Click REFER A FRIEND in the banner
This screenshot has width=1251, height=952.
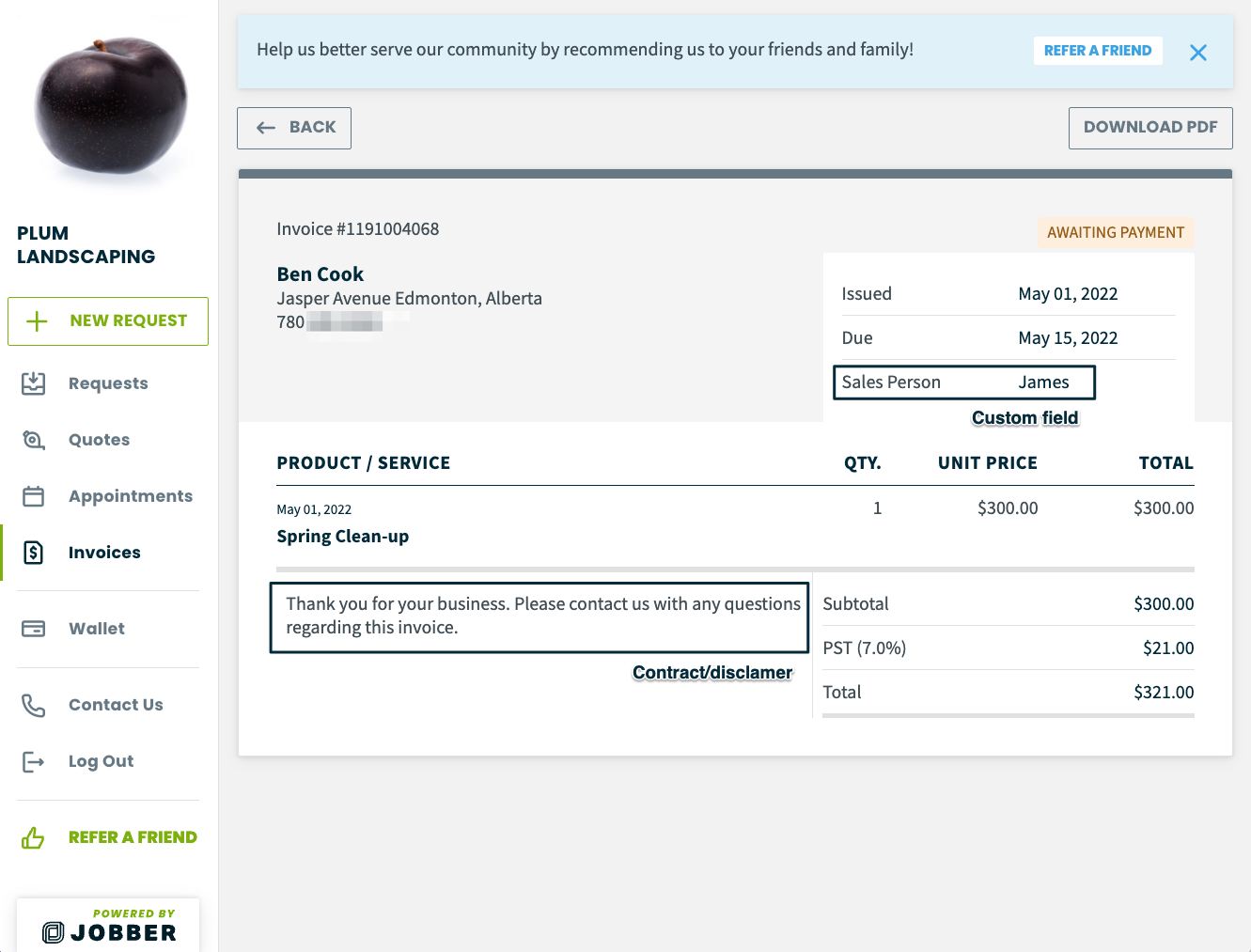(x=1098, y=51)
